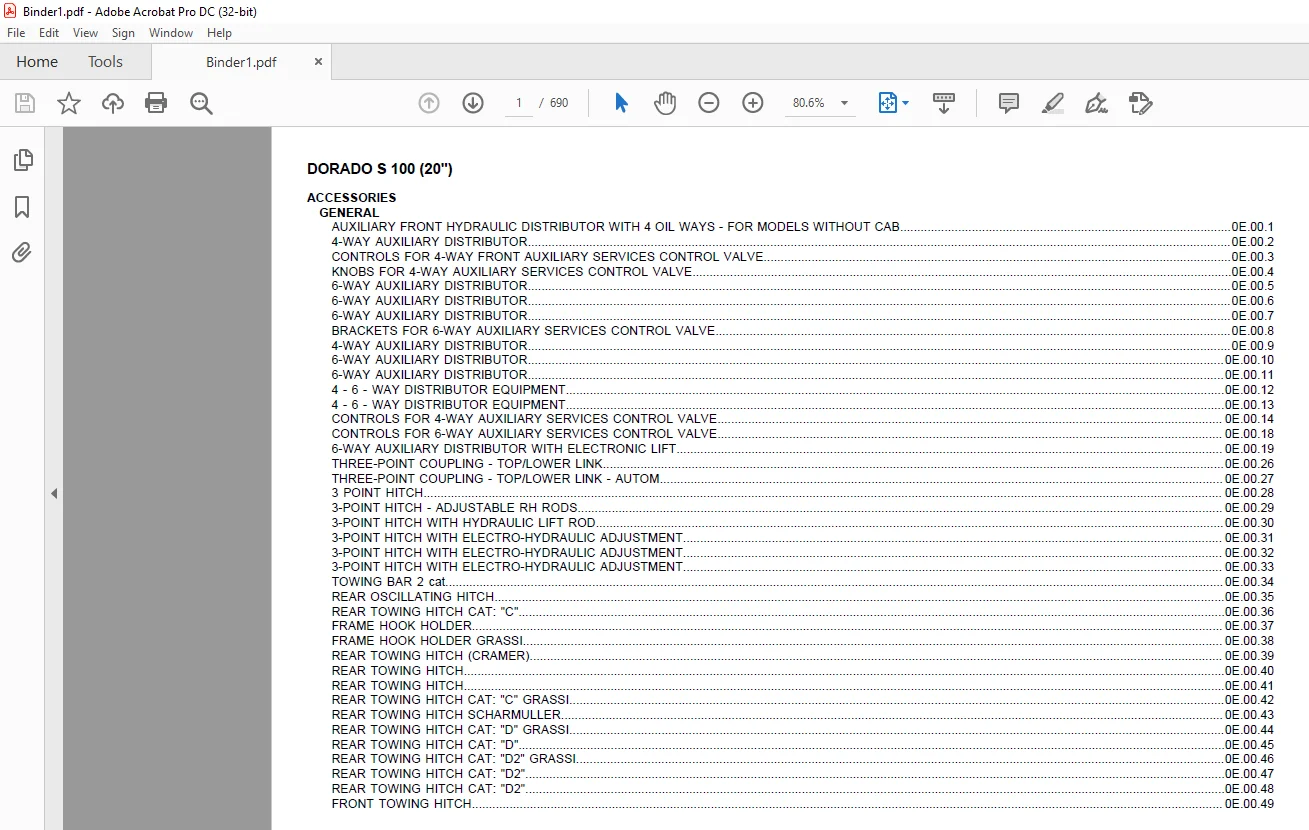1309x830 pixels.
Task: Click page reference 0E.00.34
Action: coord(1249,582)
